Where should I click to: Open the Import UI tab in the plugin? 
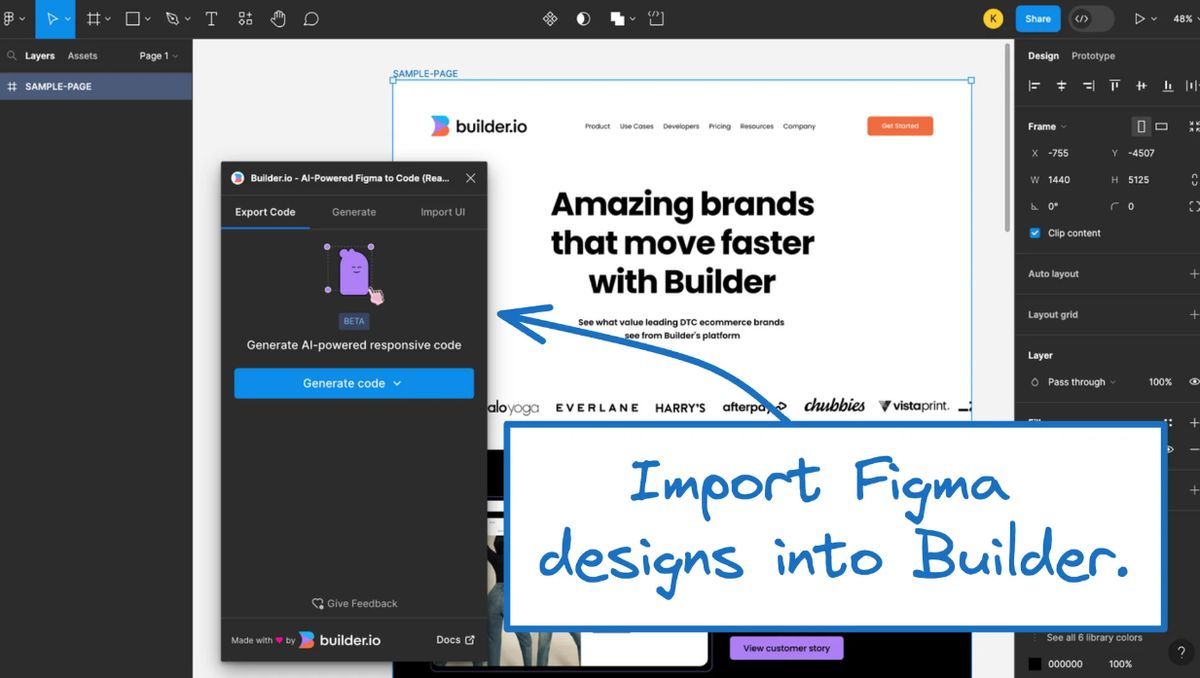click(x=443, y=212)
